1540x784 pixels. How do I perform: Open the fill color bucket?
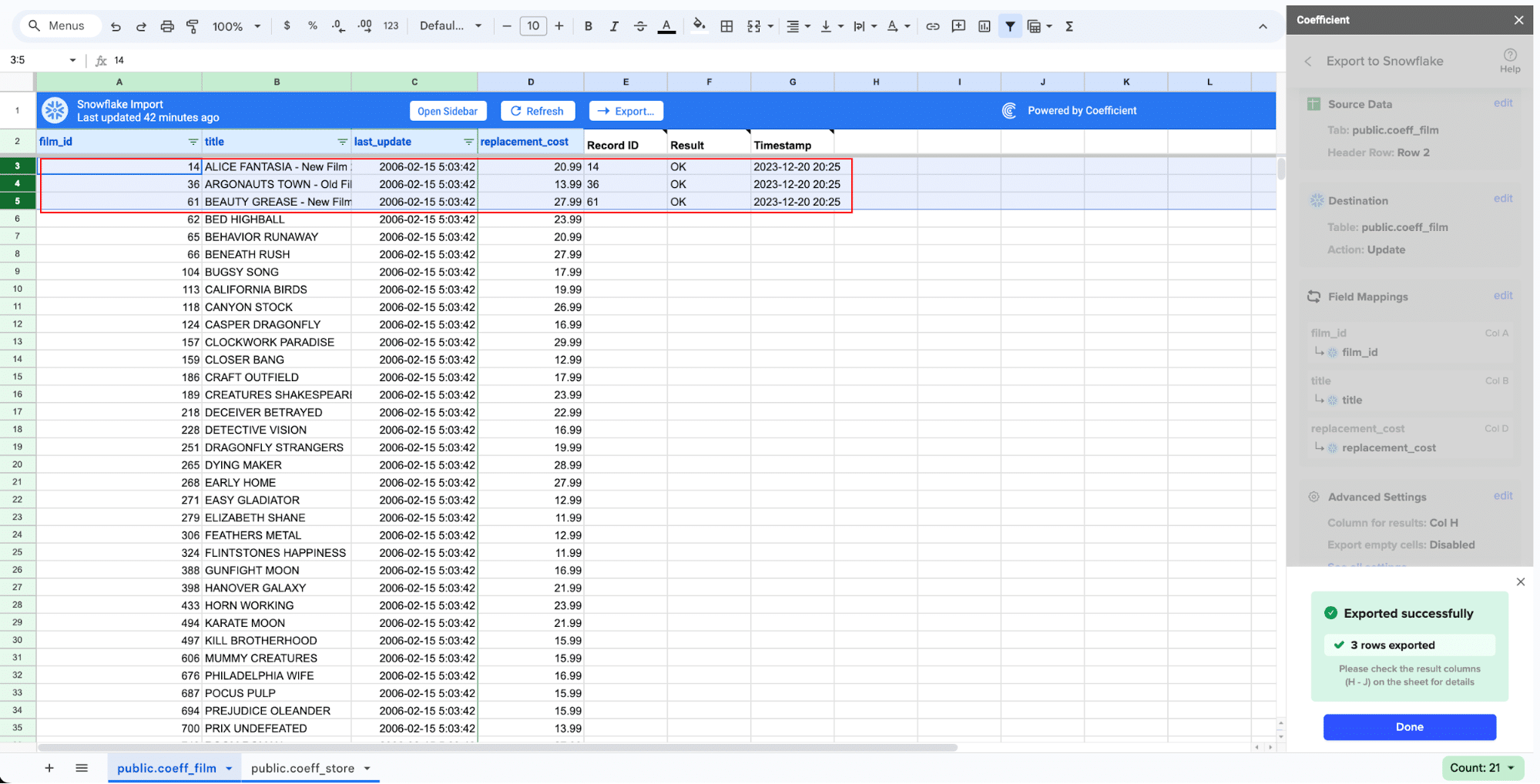click(x=699, y=25)
